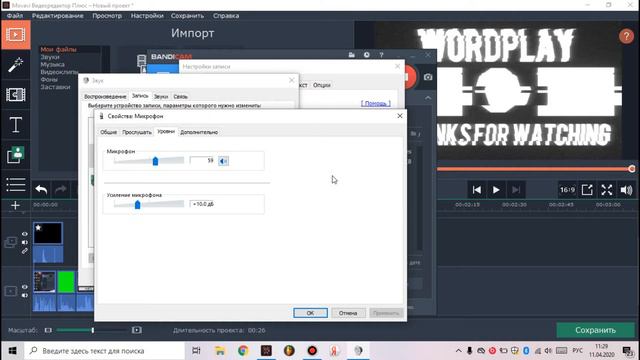
Task: Open the Запись tab in Звук window
Action: (x=140, y=96)
